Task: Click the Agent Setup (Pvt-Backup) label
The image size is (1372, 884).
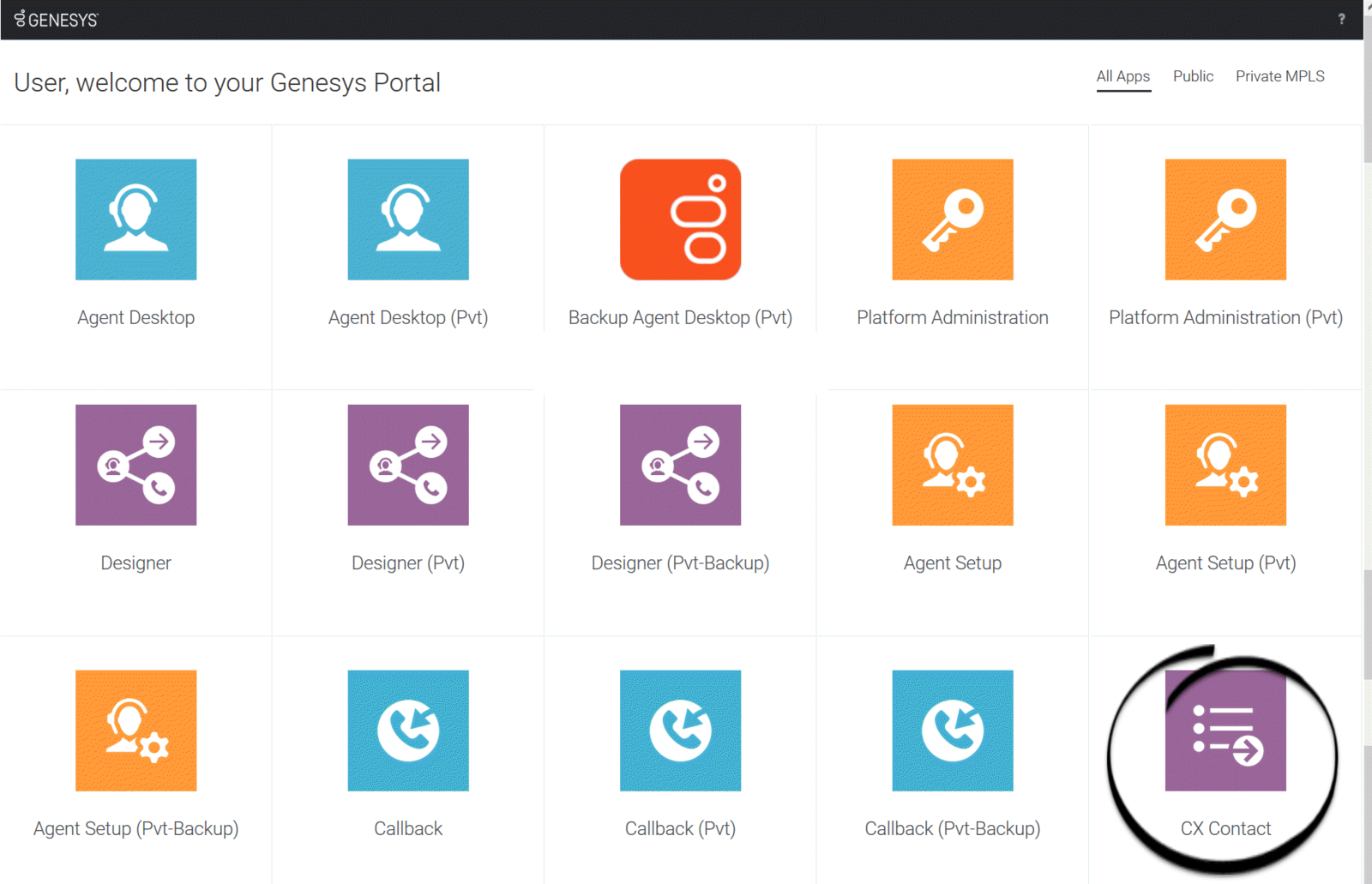Action: tap(135, 829)
